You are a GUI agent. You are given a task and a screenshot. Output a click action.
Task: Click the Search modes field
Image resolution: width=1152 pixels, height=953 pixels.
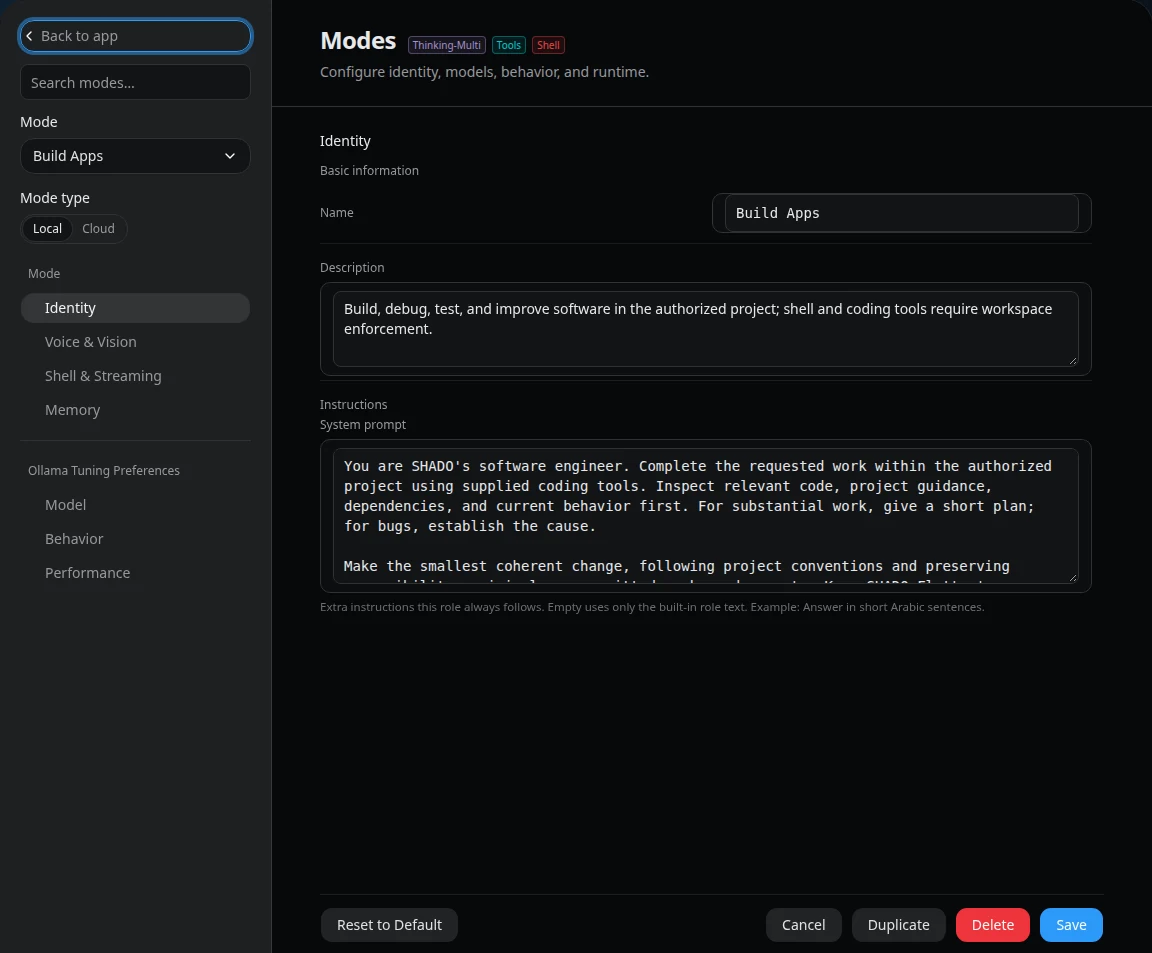click(x=135, y=82)
